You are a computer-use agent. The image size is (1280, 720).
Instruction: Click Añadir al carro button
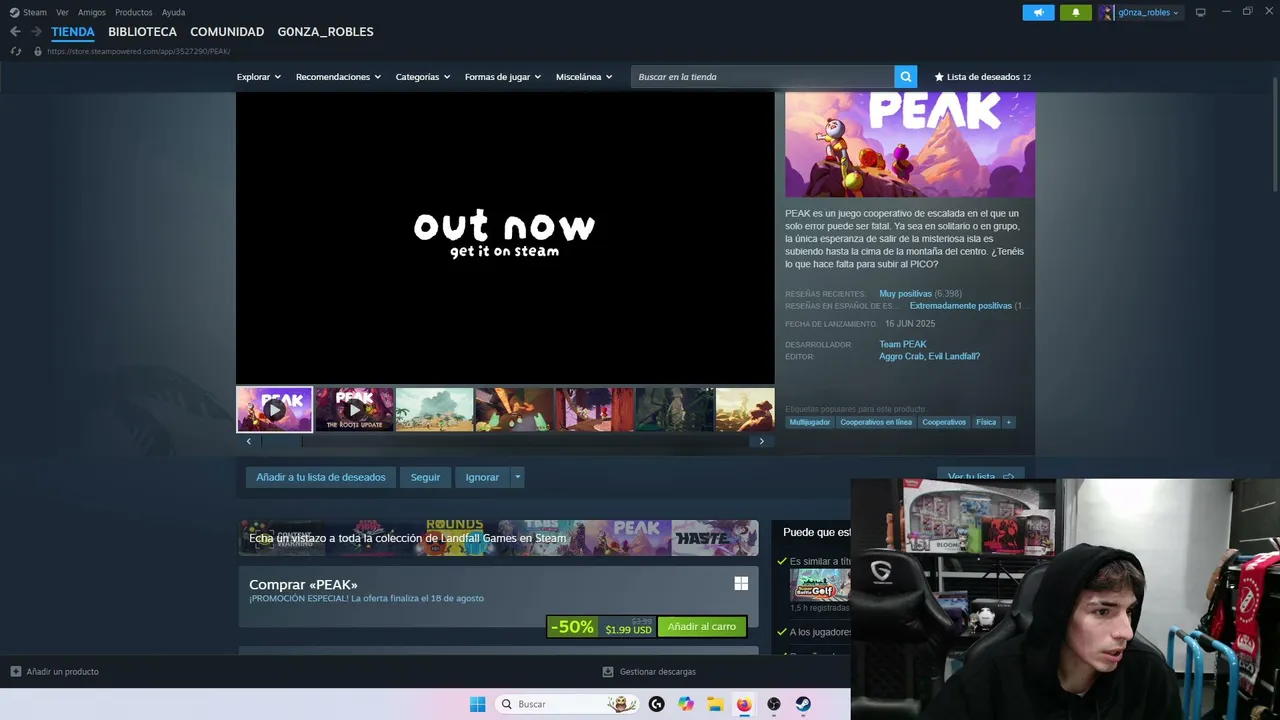(x=702, y=627)
